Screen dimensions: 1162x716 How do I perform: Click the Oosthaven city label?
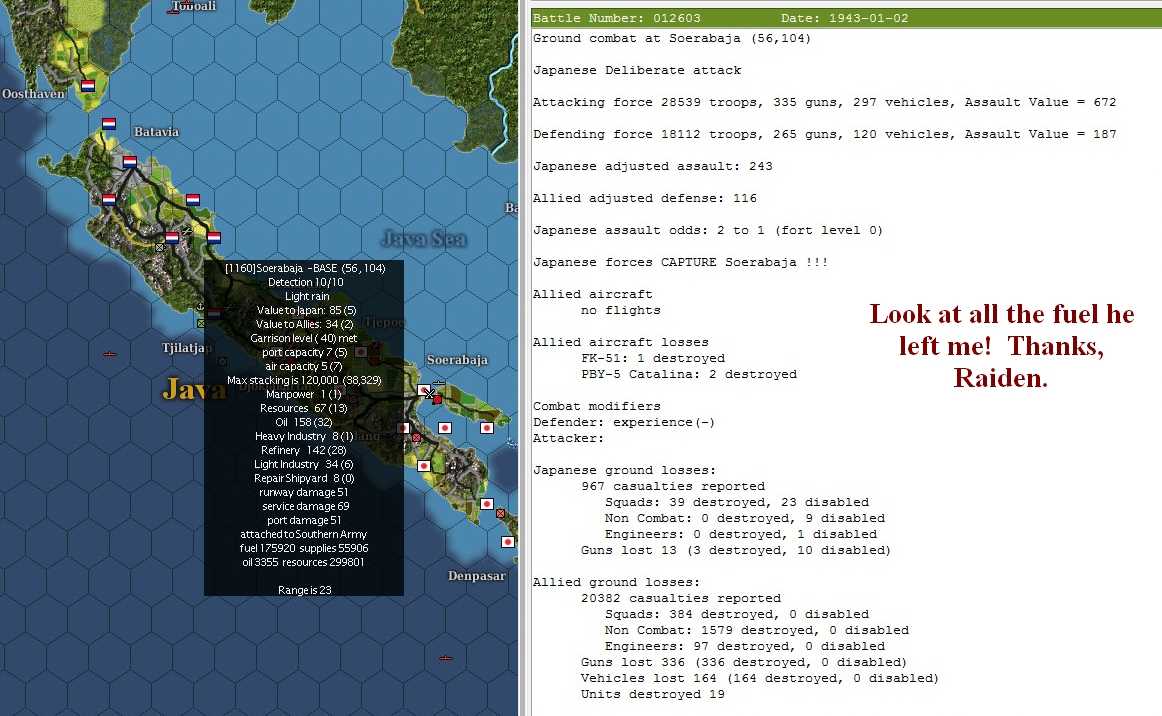[33, 93]
